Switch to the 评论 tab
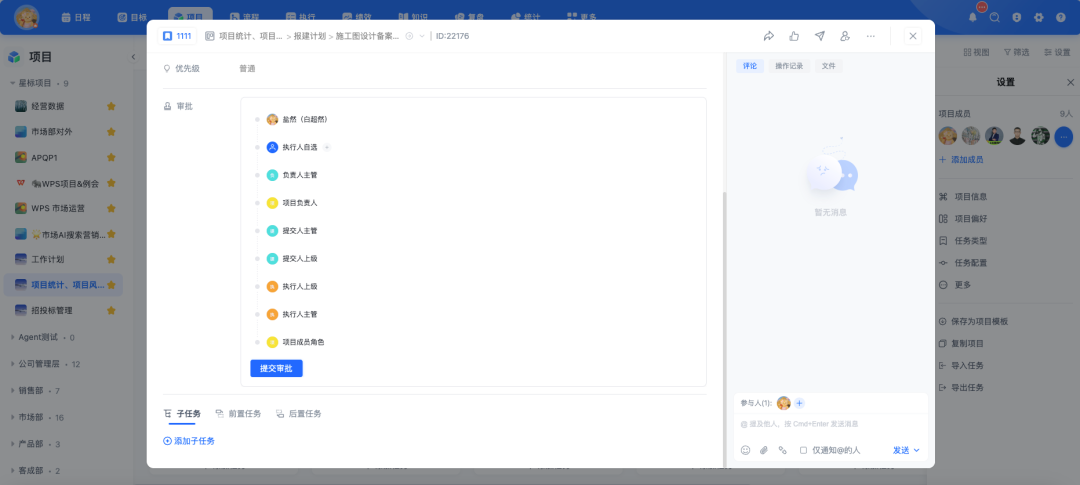This screenshot has width=1080, height=485. click(749, 66)
